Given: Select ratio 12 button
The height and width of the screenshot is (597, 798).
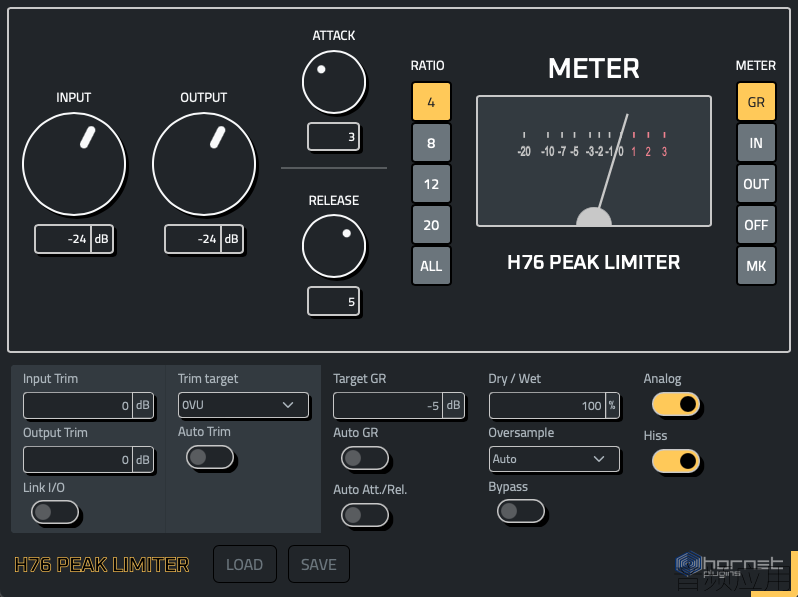Looking at the screenshot, I should point(431,184).
